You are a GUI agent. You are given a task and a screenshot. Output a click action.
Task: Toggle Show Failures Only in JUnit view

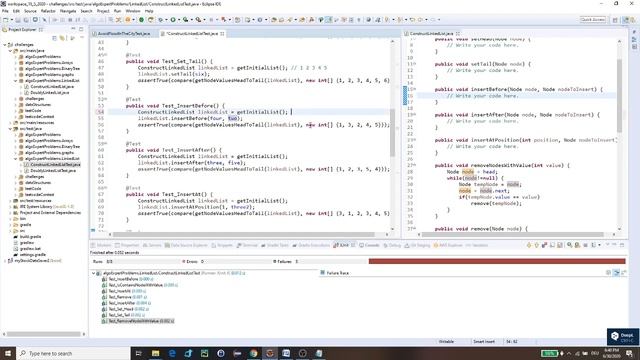click(544, 245)
